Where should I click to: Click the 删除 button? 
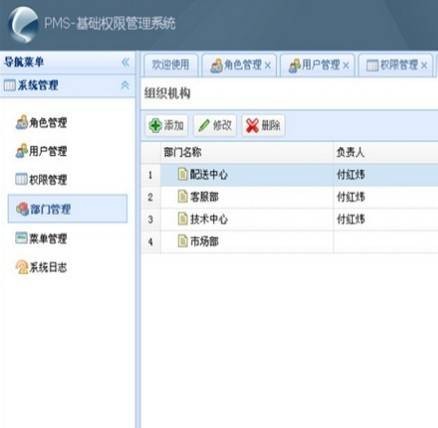263,126
